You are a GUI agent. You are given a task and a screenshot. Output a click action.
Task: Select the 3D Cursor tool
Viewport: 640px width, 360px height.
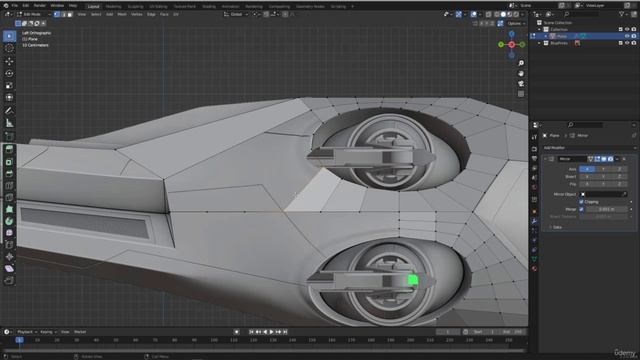9,48
